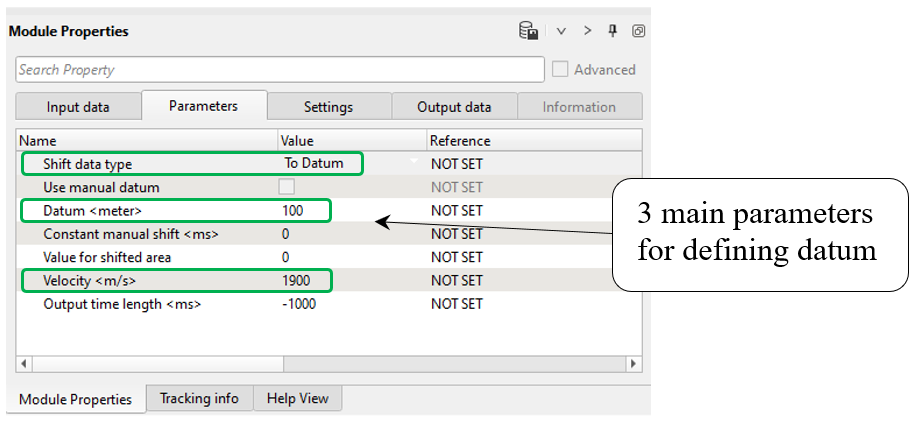Click the Reference column header

pos(534,141)
